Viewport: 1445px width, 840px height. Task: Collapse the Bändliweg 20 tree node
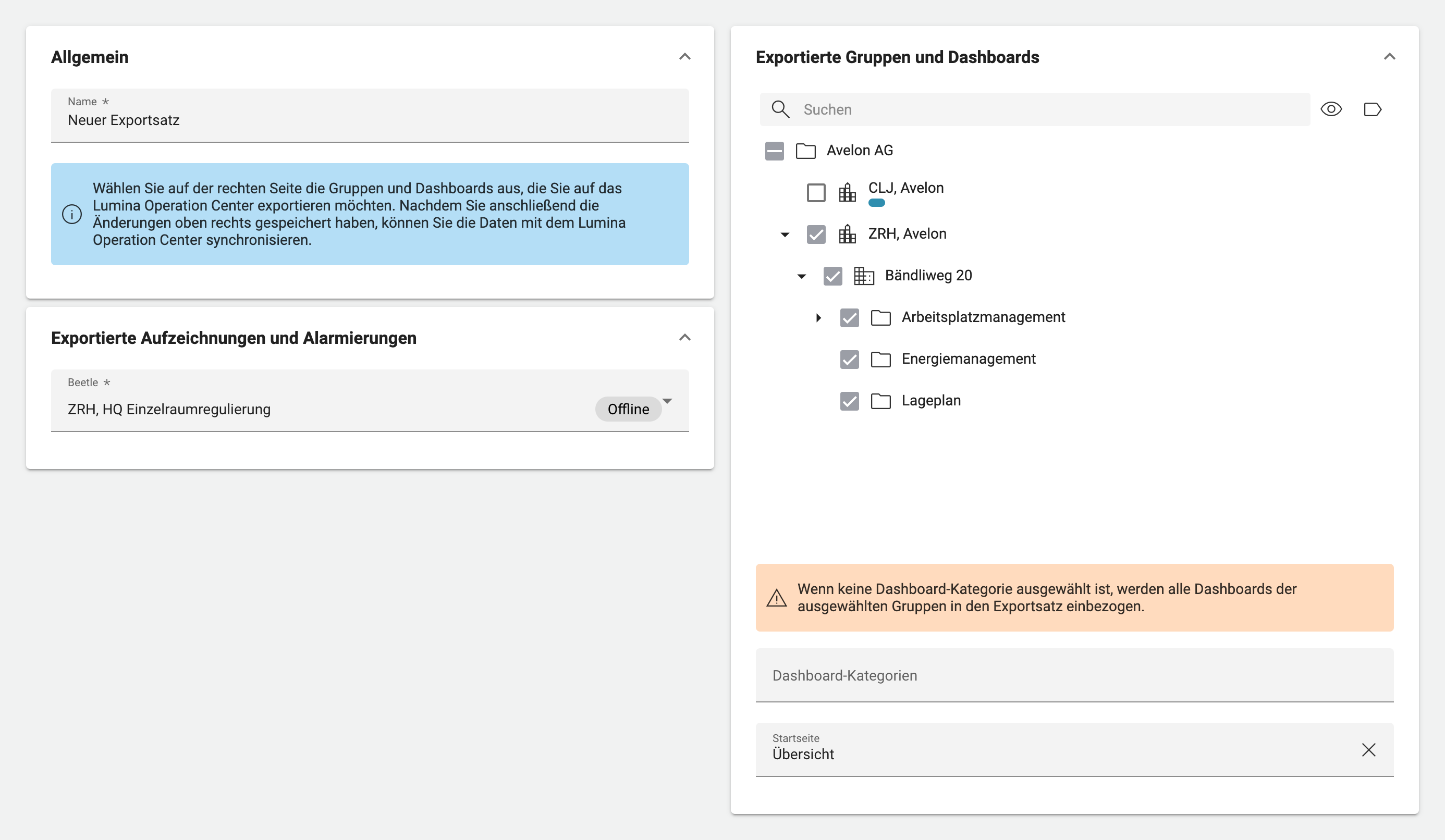[801, 276]
